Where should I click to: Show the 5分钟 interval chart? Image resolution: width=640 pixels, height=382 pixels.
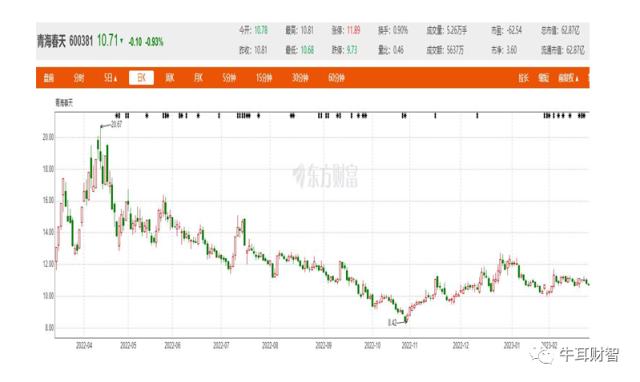229,78
